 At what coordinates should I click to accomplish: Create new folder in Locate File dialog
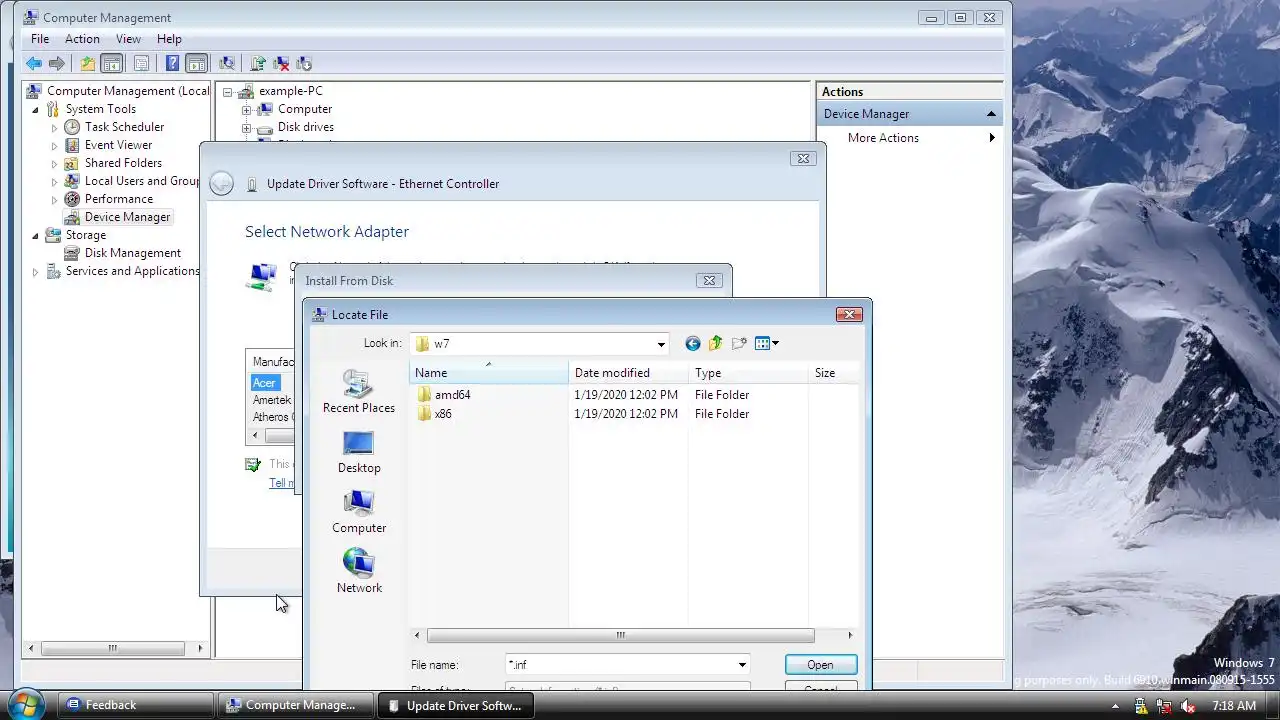(739, 343)
